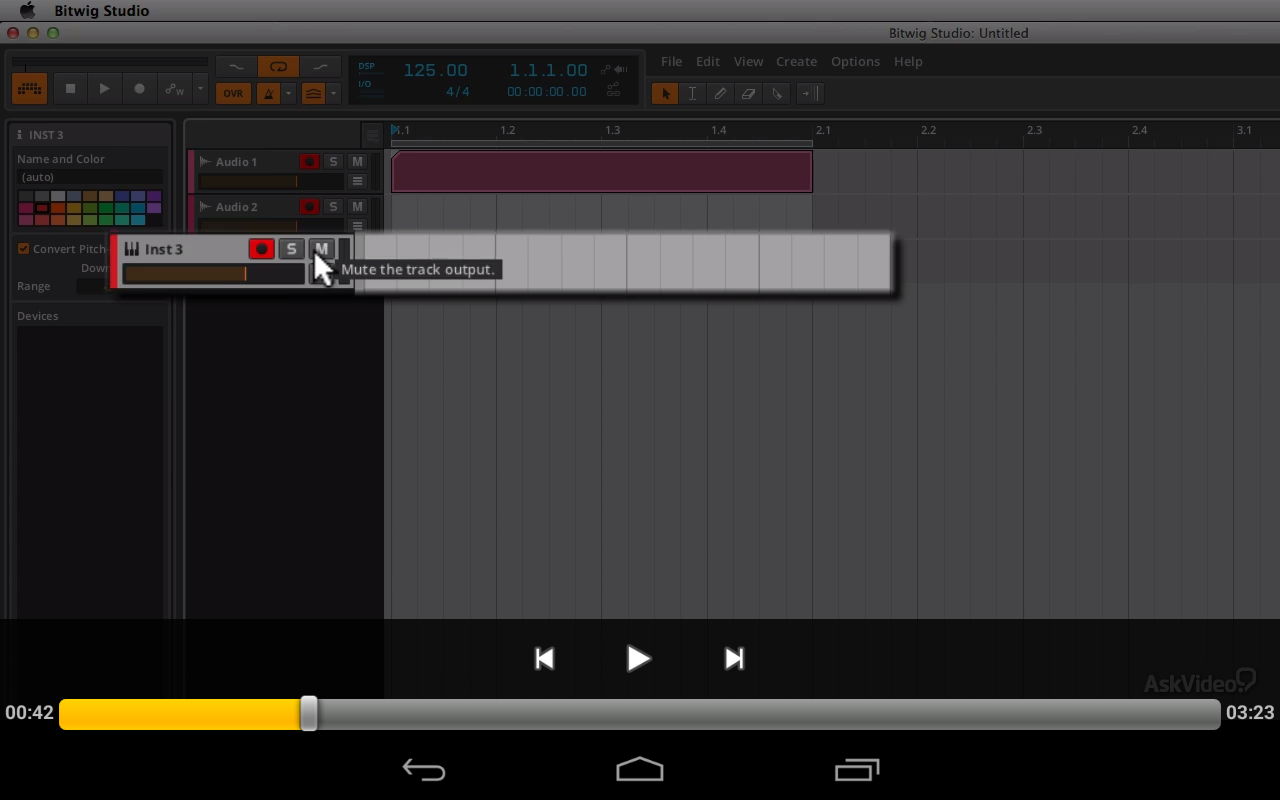Record-arm the Audio 2 track
Image resolution: width=1280 pixels, height=800 pixels.
[309, 207]
